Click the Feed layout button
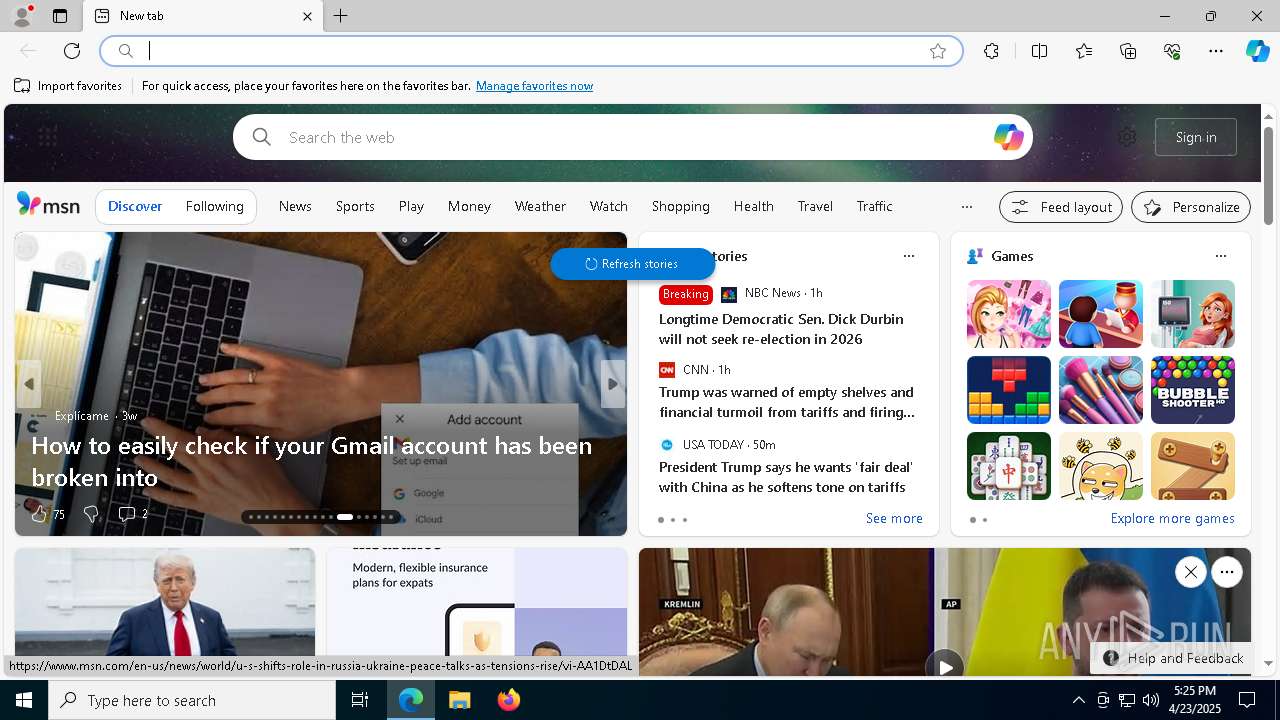The width and height of the screenshot is (1280, 720). (x=1061, y=207)
